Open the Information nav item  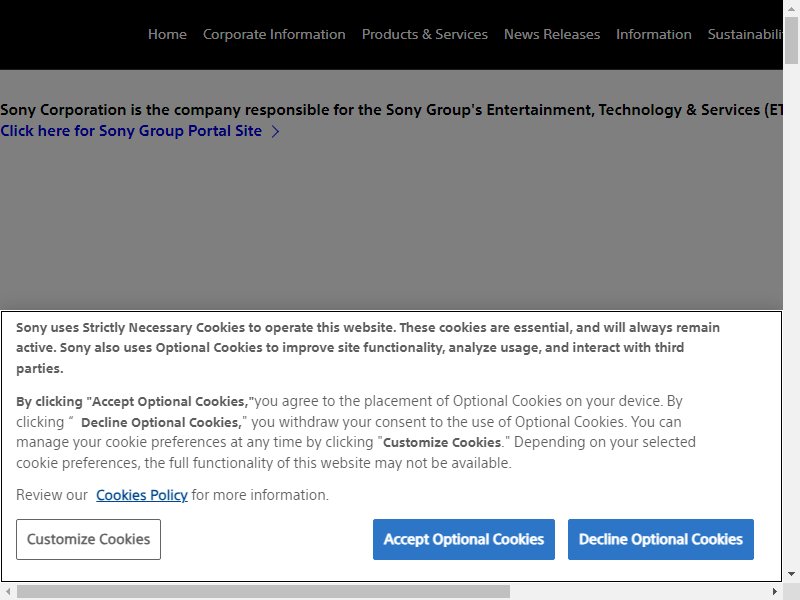coord(654,34)
